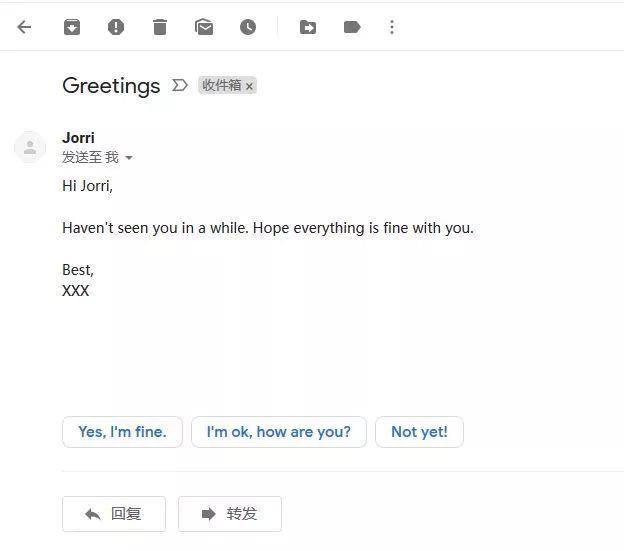
Task: Click the 收件箱 label chip
Action: pyautogui.click(x=222, y=85)
